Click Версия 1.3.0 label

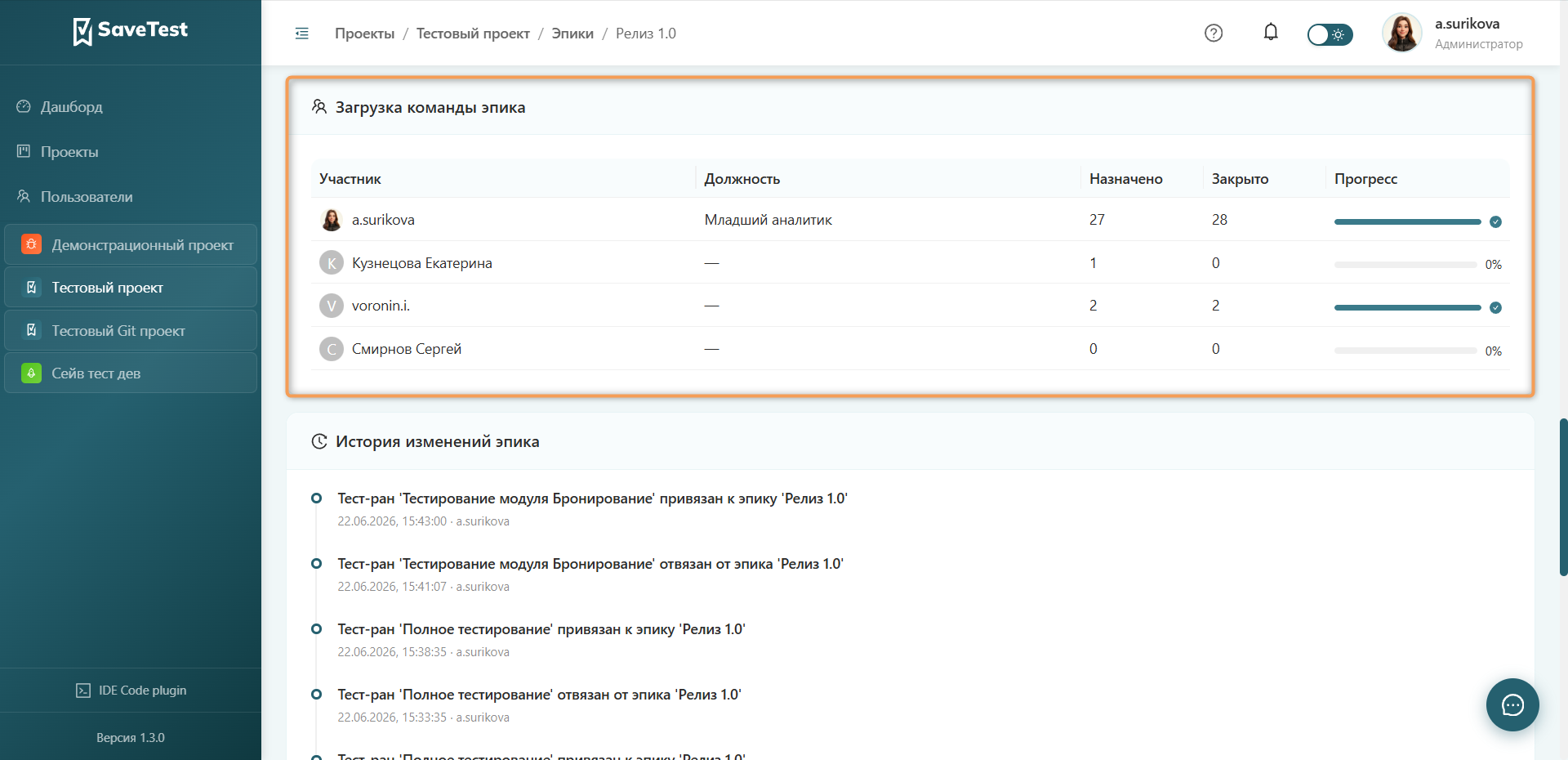tap(131, 738)
